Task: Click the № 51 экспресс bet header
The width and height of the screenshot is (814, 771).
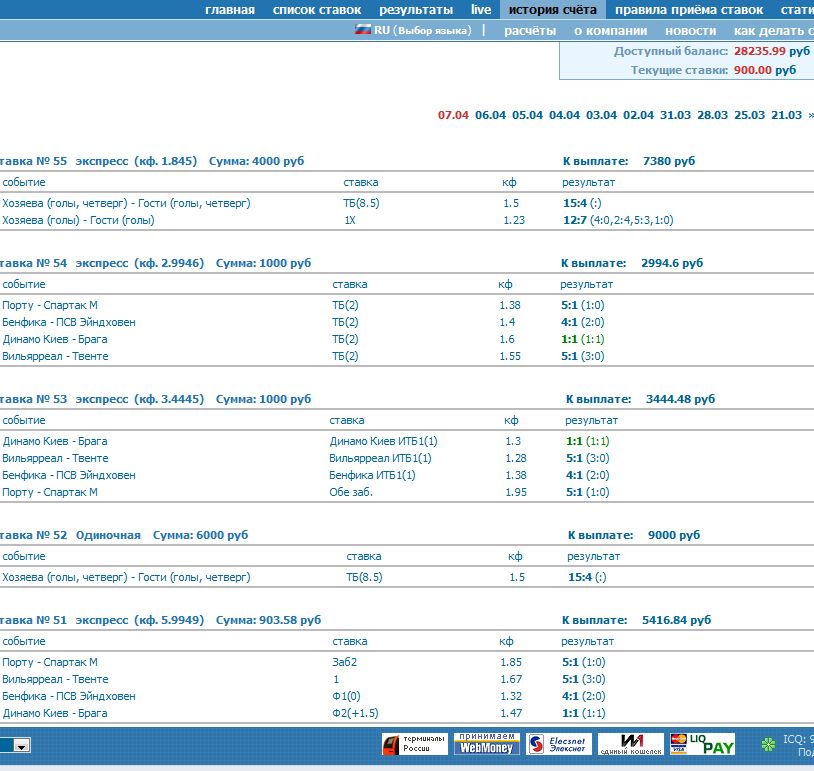Action: 102,620
